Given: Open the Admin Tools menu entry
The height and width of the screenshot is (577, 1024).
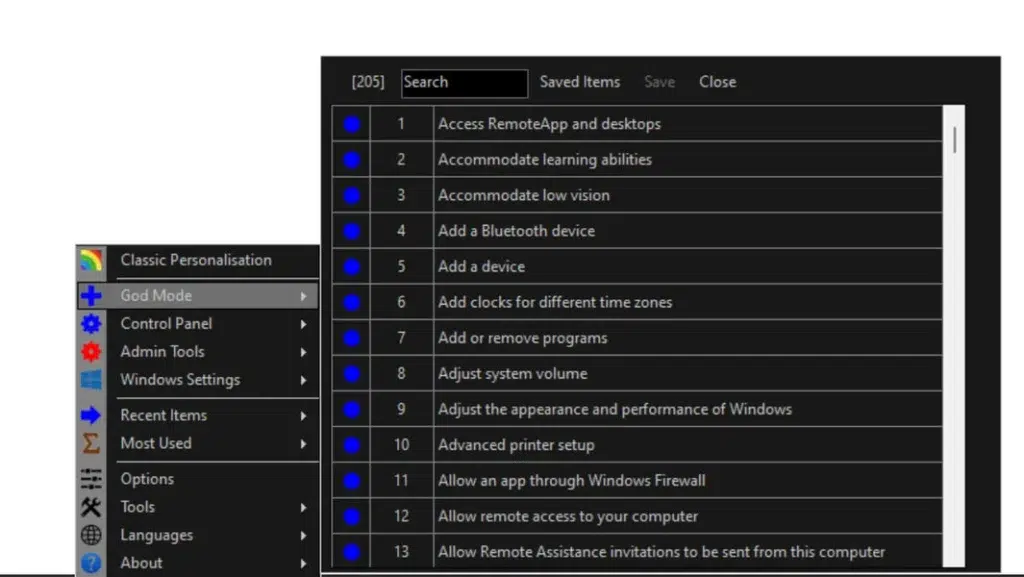Looking at the screenshot, I should (162, 352).
